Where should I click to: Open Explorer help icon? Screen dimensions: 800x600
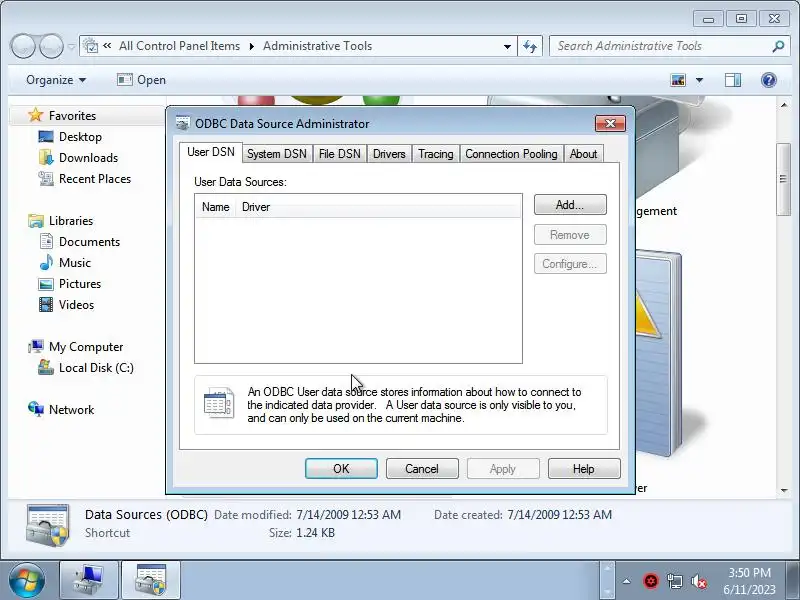(x=768, y=80)
